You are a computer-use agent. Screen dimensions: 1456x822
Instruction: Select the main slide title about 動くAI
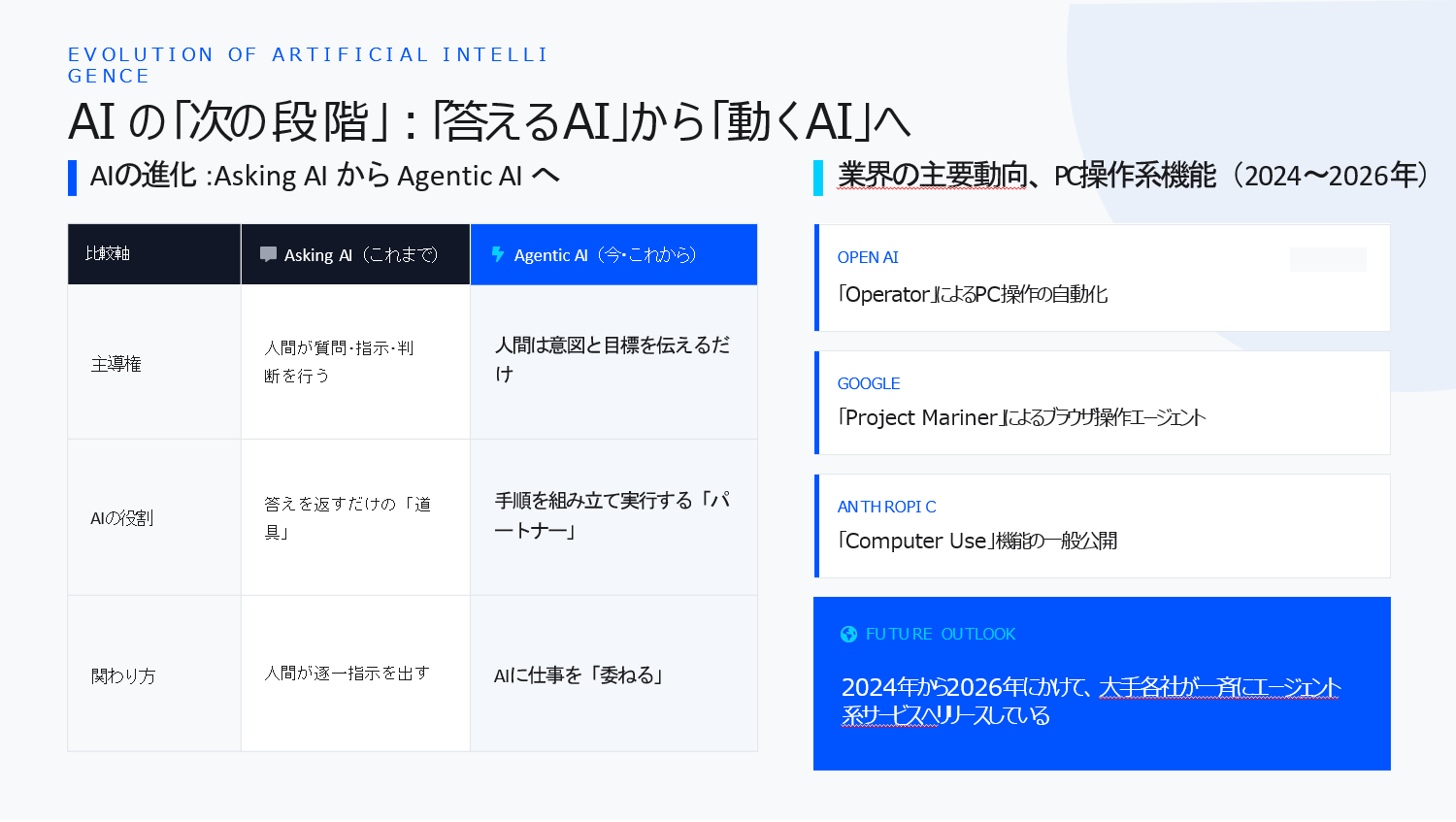point(489,122)
